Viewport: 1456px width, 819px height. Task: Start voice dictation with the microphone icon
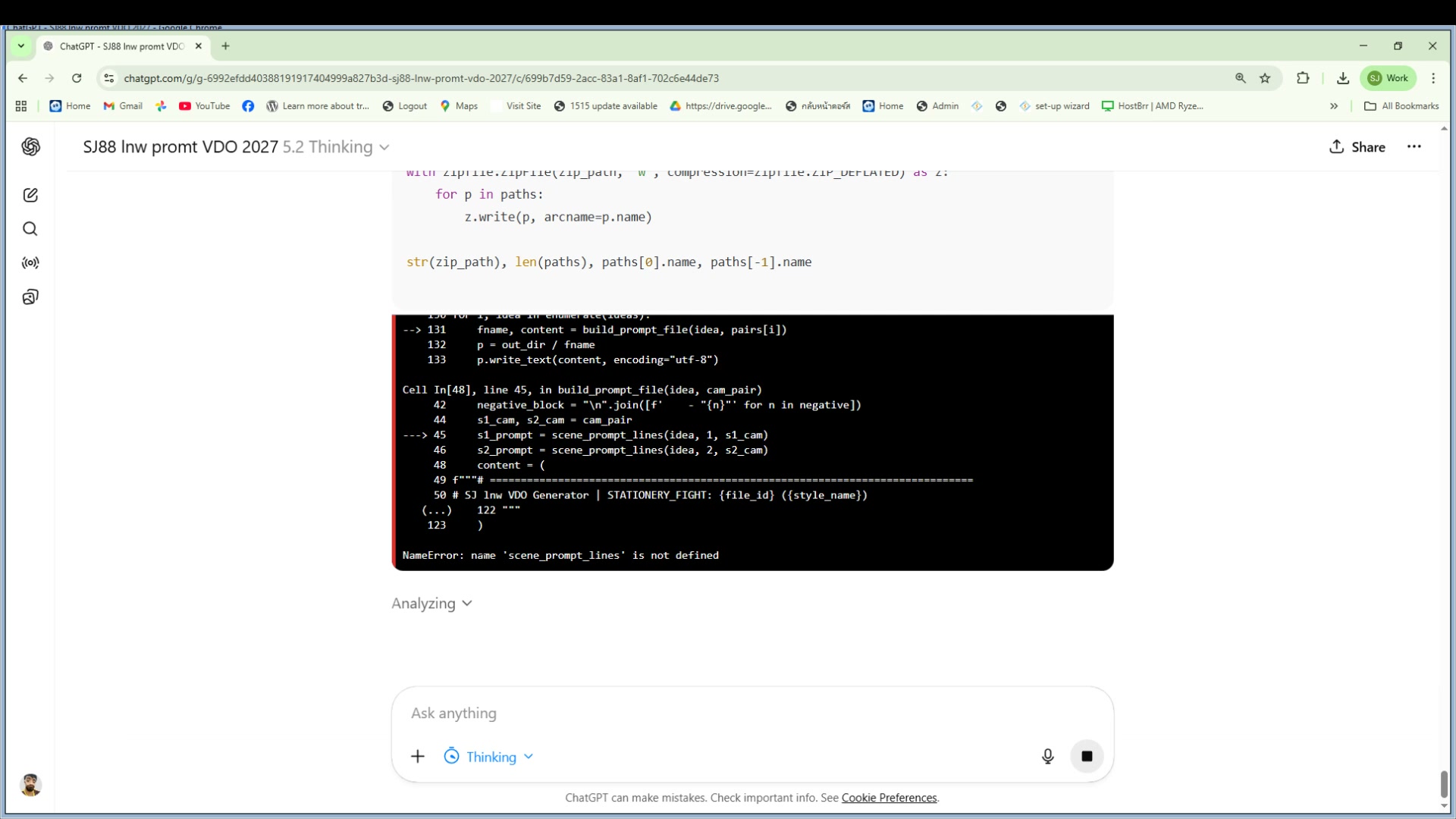click(x=1047, y=756)
